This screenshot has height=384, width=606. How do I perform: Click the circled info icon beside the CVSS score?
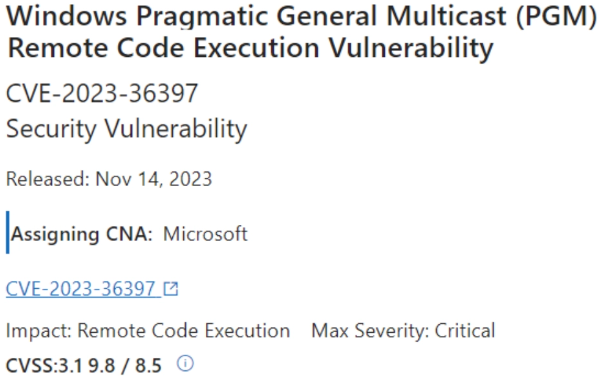click(x=185, y=364)
